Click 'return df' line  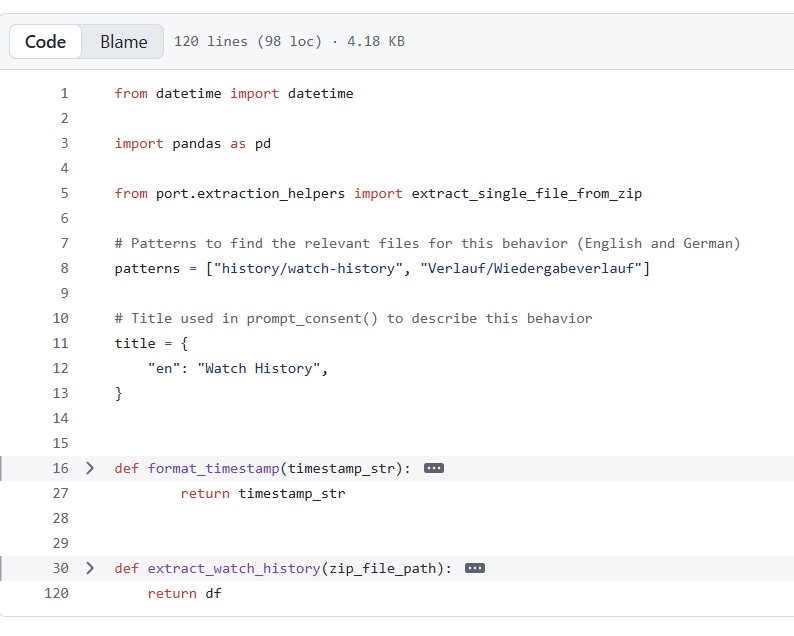click(184, 593)
